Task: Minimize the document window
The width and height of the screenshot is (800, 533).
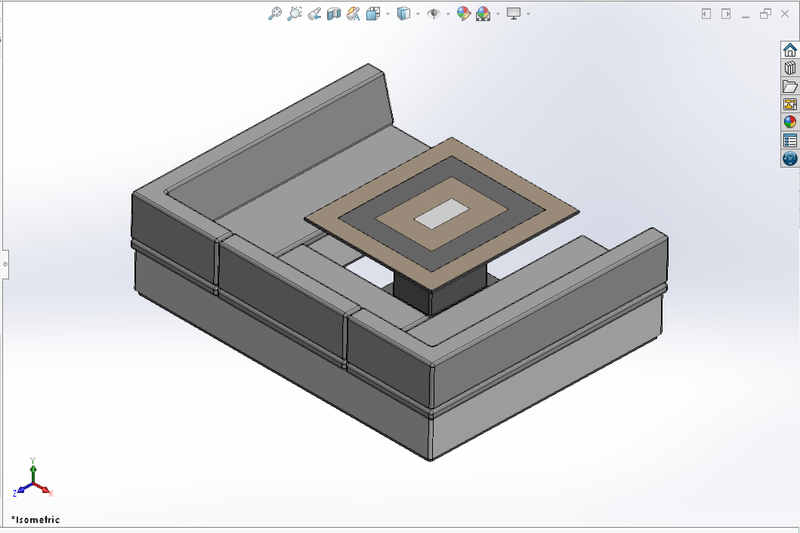Action: (745, 15)
